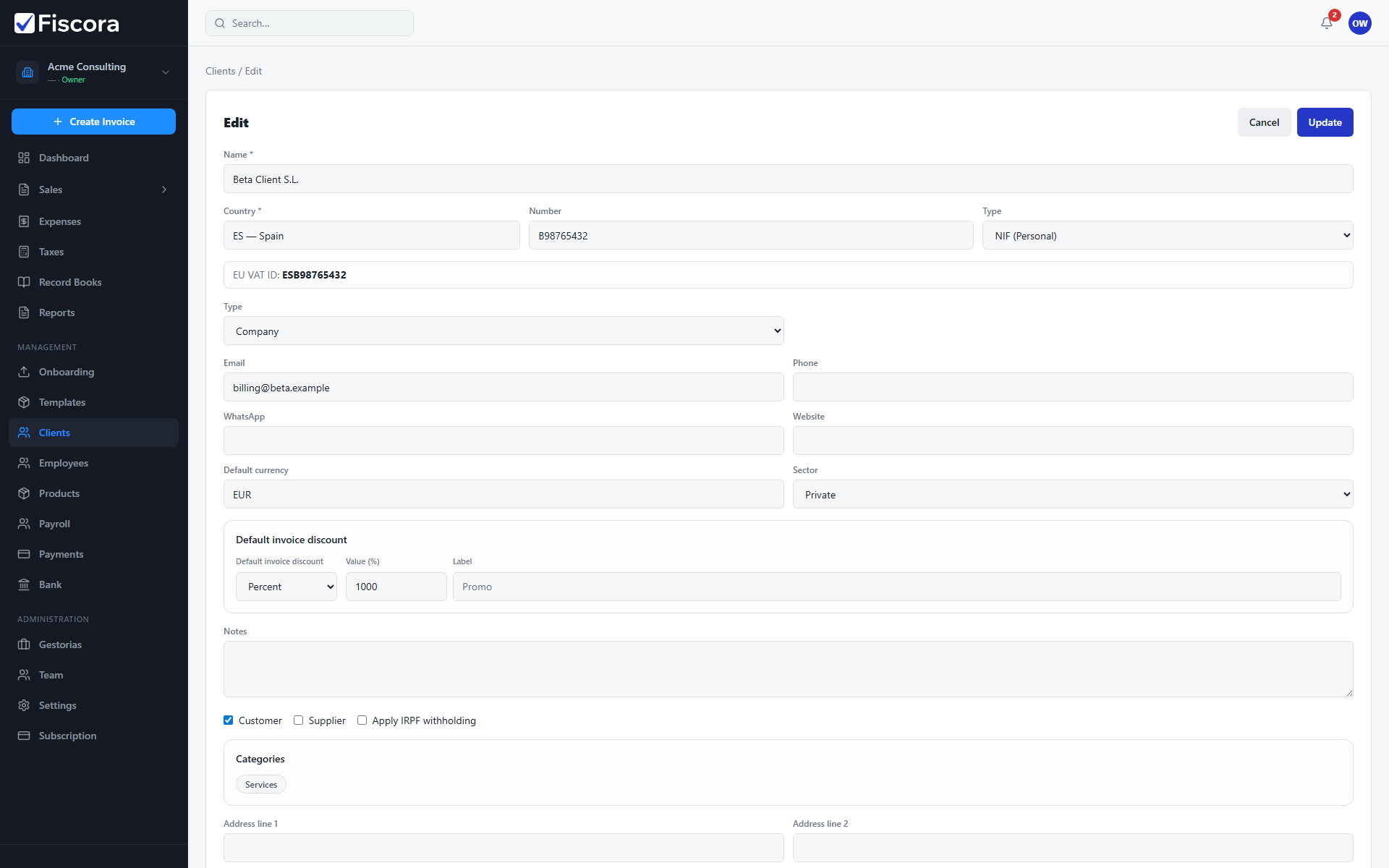Click inside the Notes textarea

point(788,669)
